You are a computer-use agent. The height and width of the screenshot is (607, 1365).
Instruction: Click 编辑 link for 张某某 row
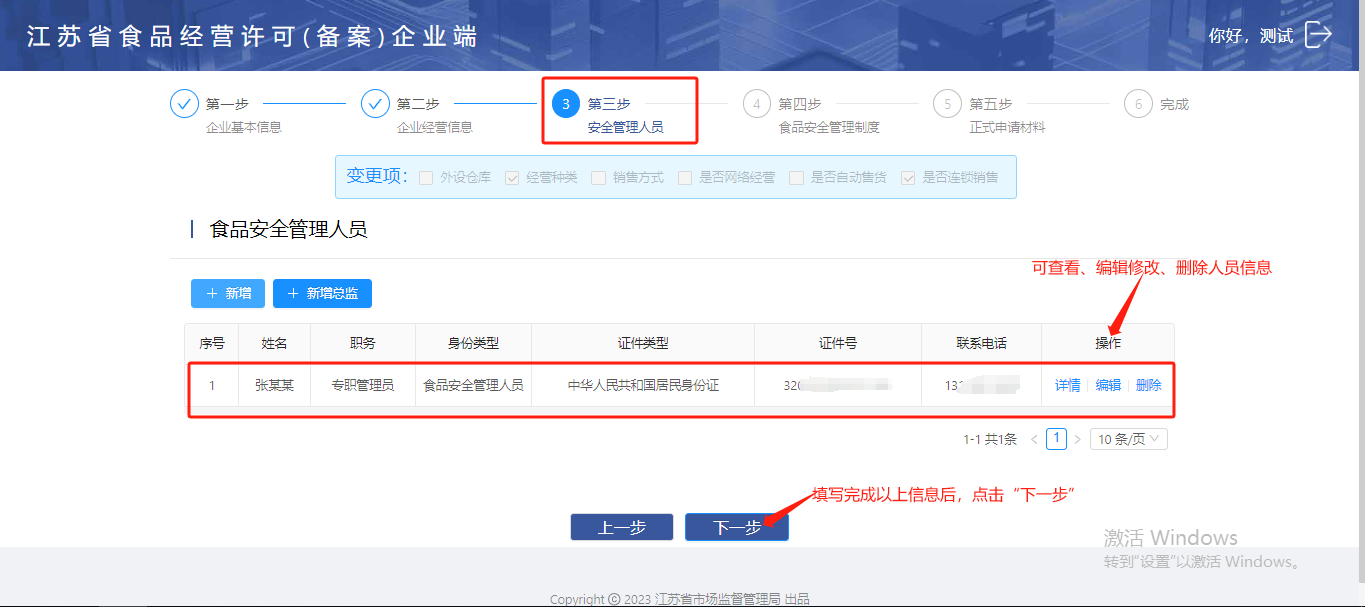(1108, 385)
